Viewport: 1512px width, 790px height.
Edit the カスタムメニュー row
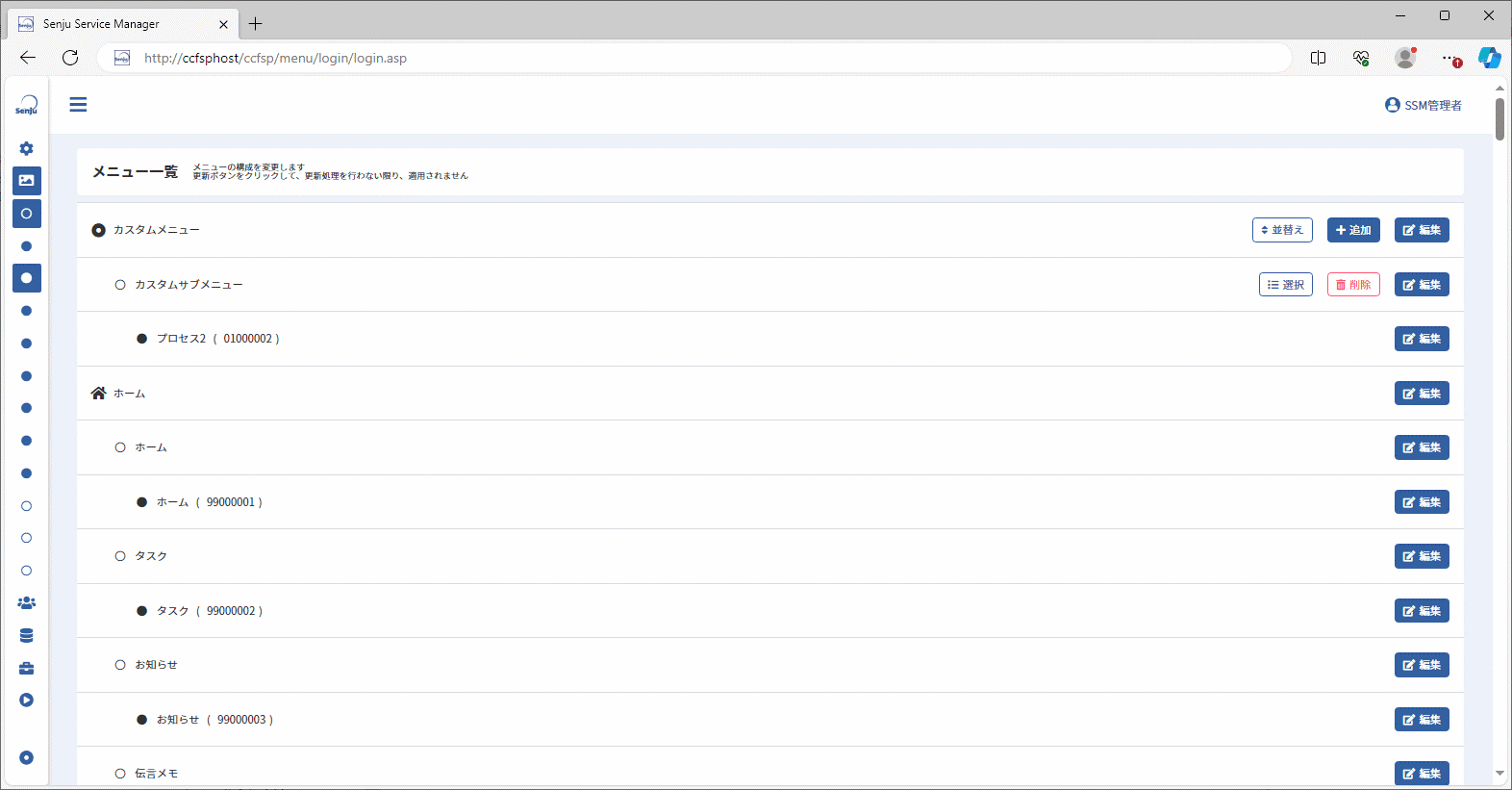[1422, 230]
